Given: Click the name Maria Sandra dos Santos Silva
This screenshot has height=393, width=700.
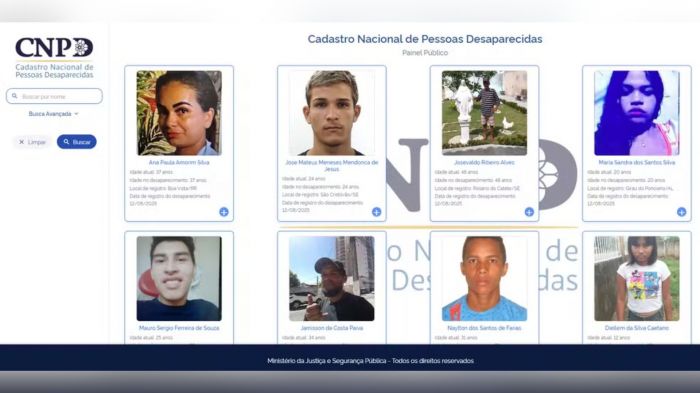Looking at the screenshot, I should (x=637, y=163).
